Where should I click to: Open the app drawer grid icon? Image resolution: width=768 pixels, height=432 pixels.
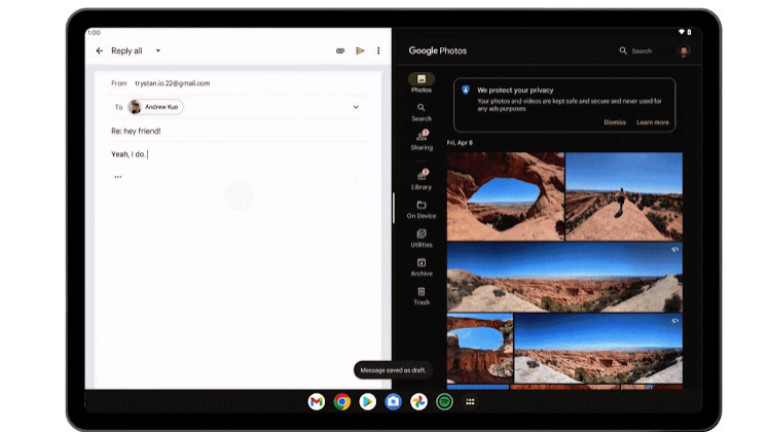[x=470, y=402]
